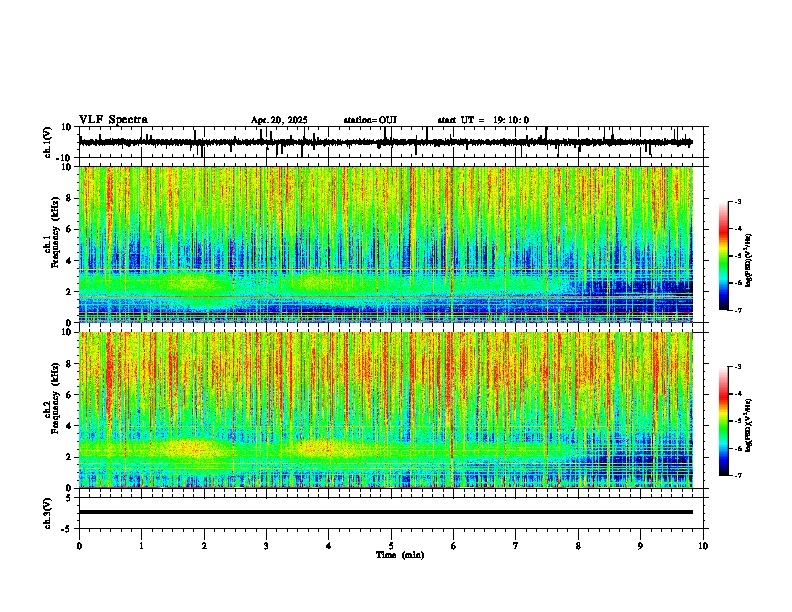Click the ch.1 'Frequency (kHz)' axis label

pos(55,231)
